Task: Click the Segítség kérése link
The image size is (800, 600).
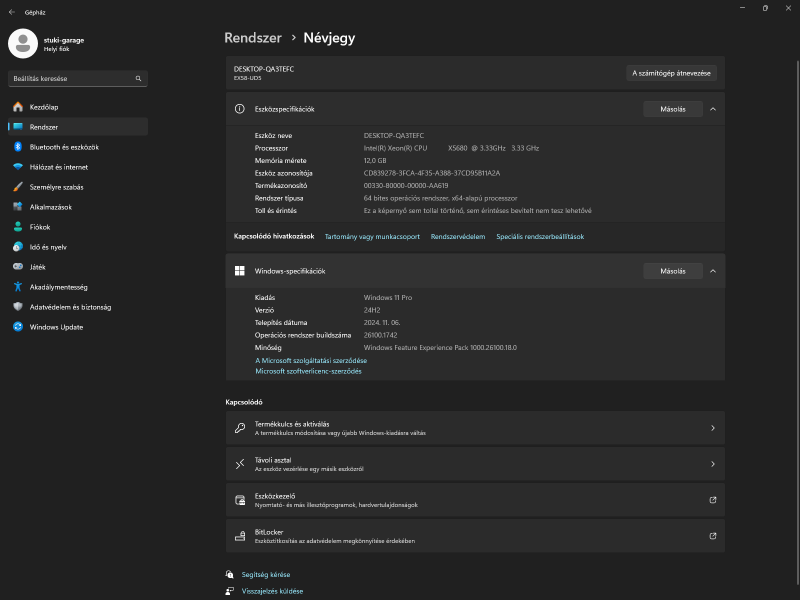Action: [x=266, y=574]
